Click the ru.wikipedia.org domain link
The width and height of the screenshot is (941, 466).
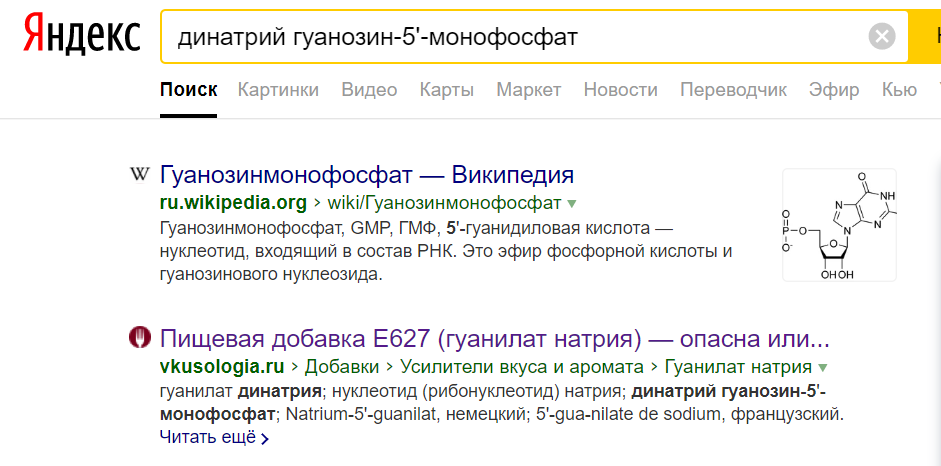[232, 203]
